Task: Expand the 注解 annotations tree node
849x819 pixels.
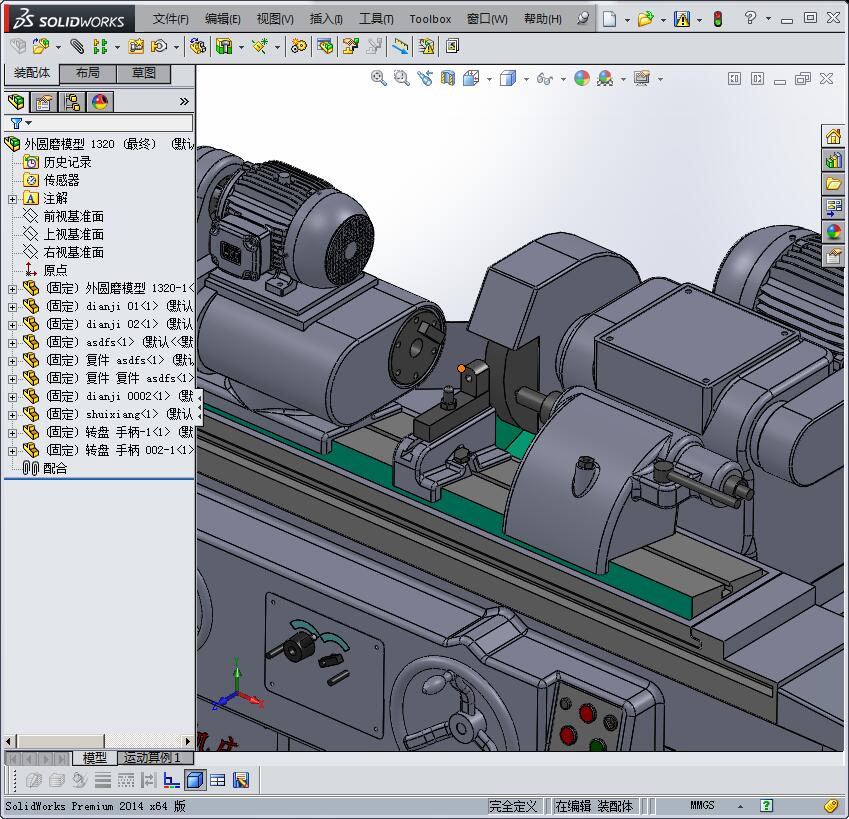Action: pyautogui.click(x=12, y=199)
